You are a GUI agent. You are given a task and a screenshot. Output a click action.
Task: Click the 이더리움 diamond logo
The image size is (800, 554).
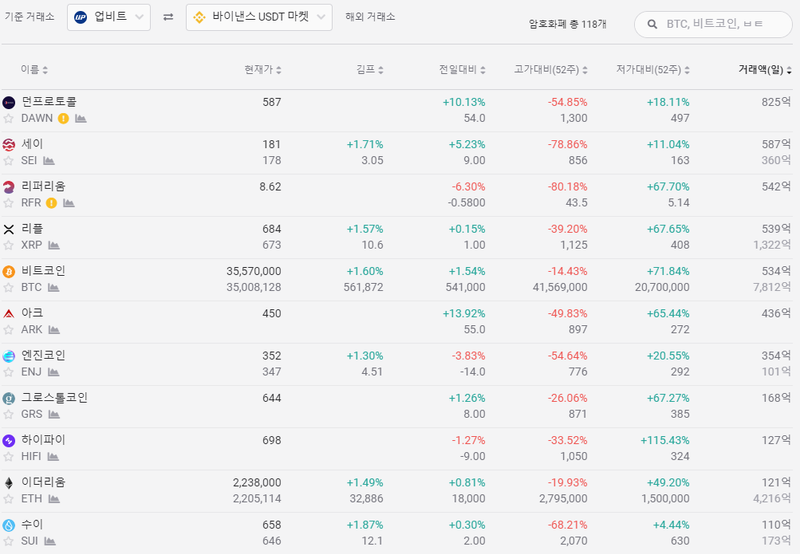tap(9, 483)
